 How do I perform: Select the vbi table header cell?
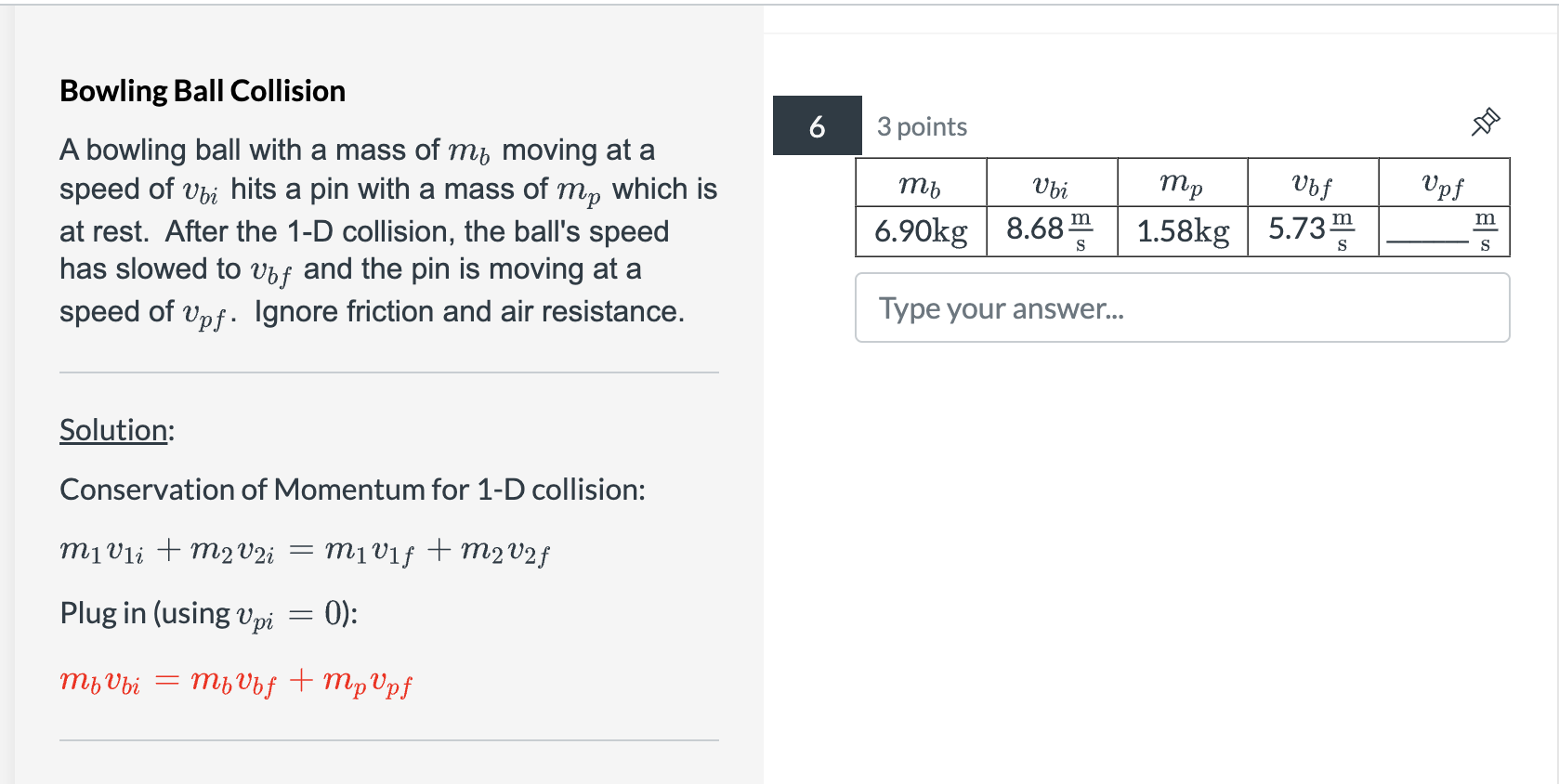1049,185
